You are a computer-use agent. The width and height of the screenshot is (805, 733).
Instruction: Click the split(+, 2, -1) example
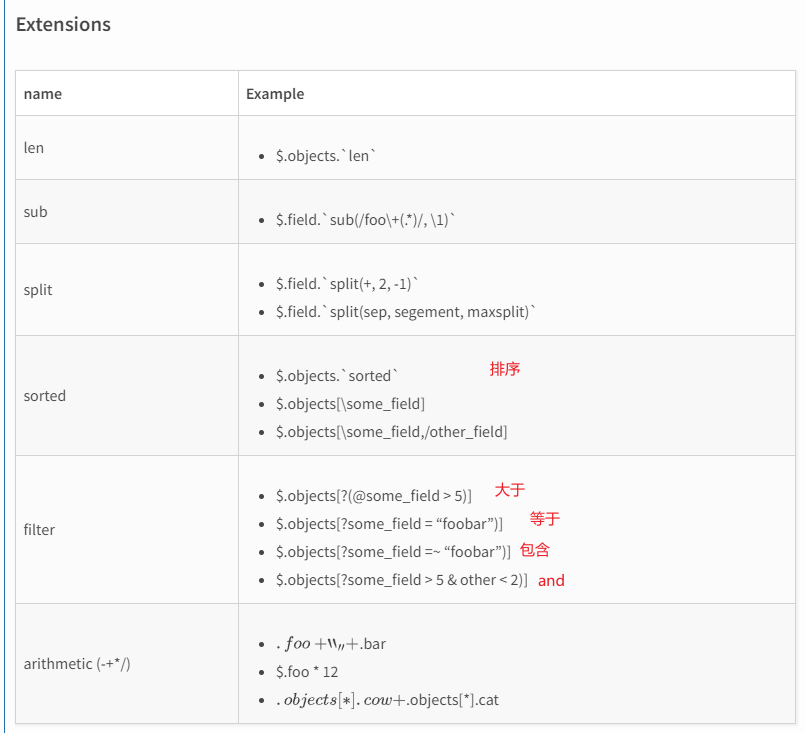click(347, 284)
